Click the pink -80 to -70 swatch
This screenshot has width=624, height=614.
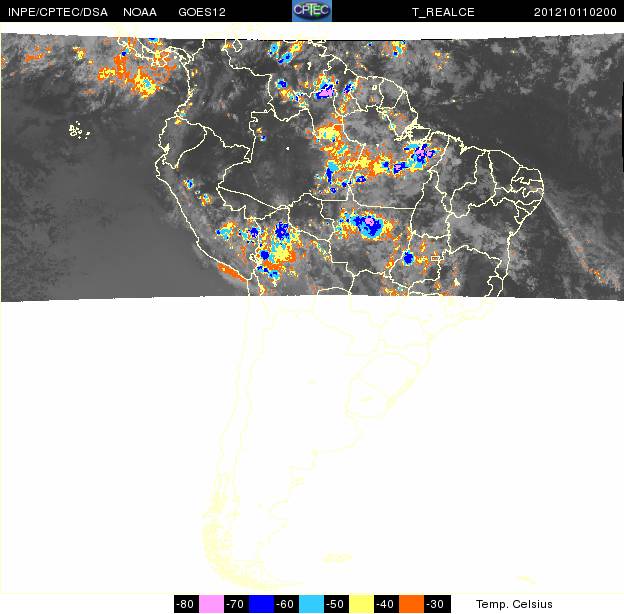pos(211,604)
